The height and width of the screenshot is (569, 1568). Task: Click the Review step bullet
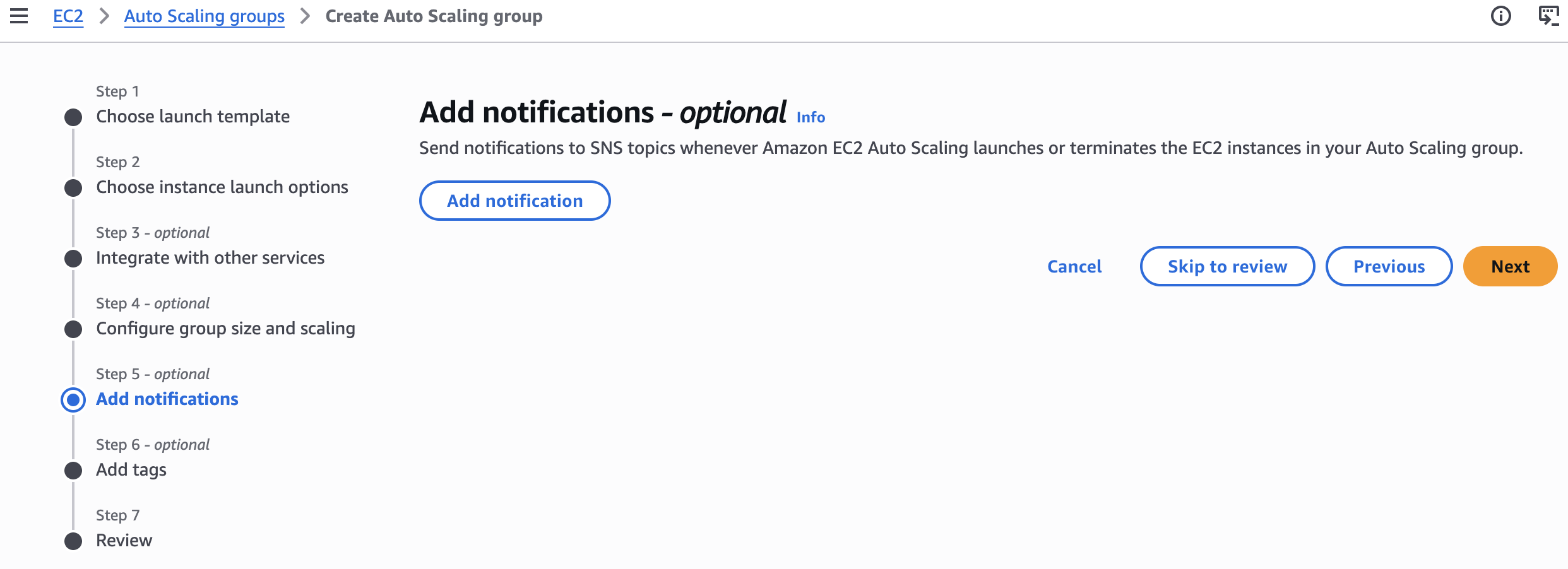[x=73, y=541]
